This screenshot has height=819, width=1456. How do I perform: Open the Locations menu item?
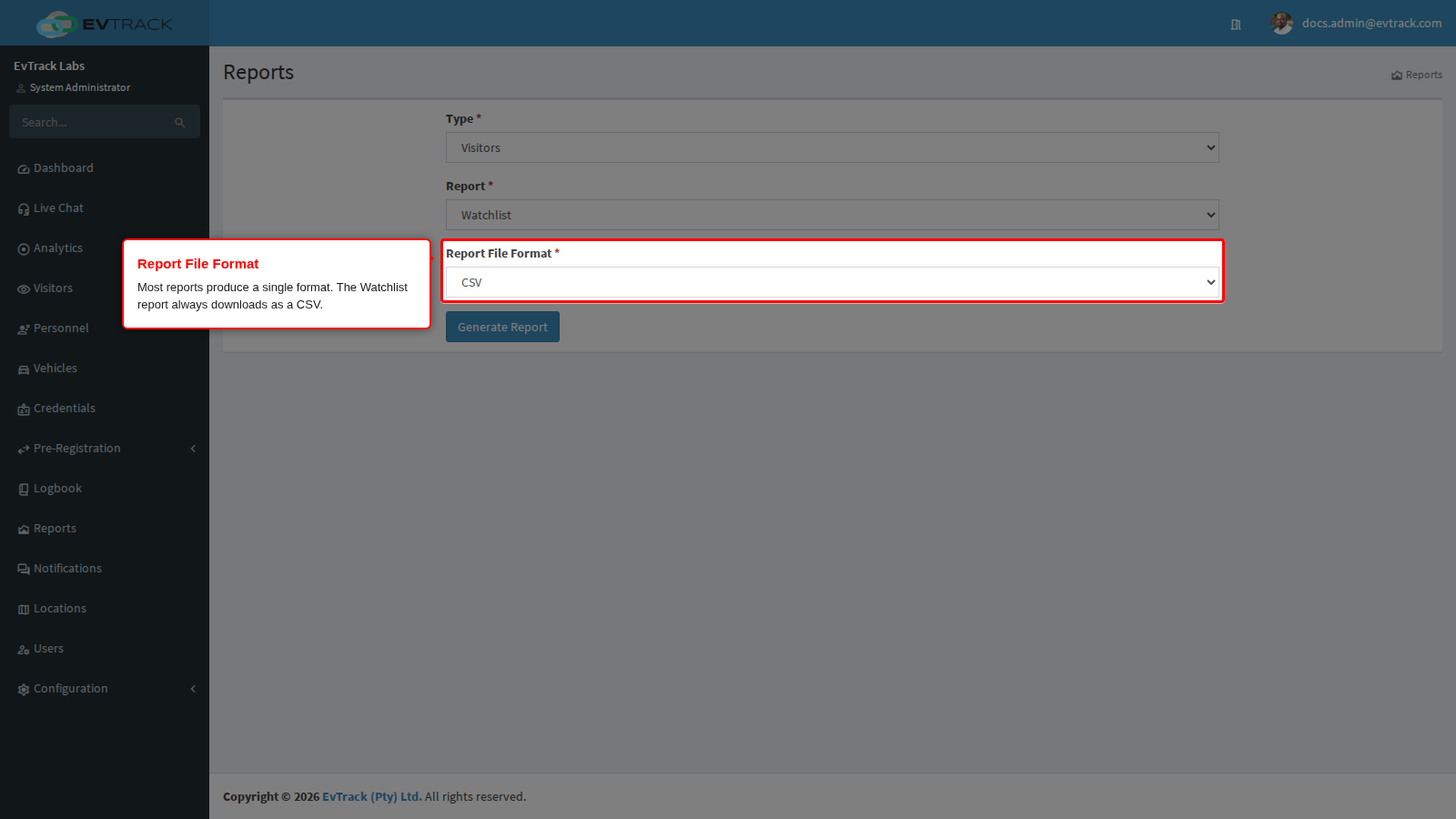point(105,609)
